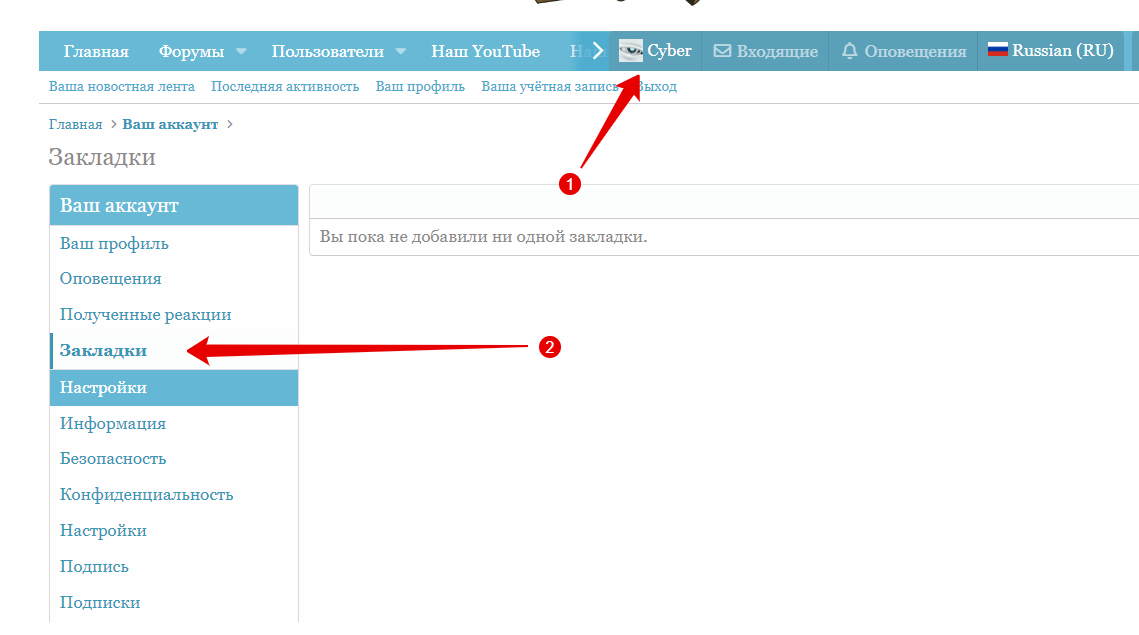
Task: Expand the Форумы dropdown arrow
Action: tap(241, 51)
